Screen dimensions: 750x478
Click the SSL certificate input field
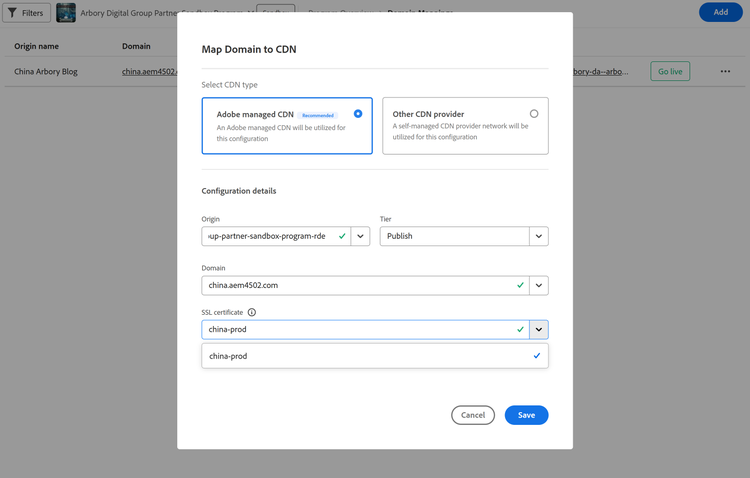[x=360, y=329]
